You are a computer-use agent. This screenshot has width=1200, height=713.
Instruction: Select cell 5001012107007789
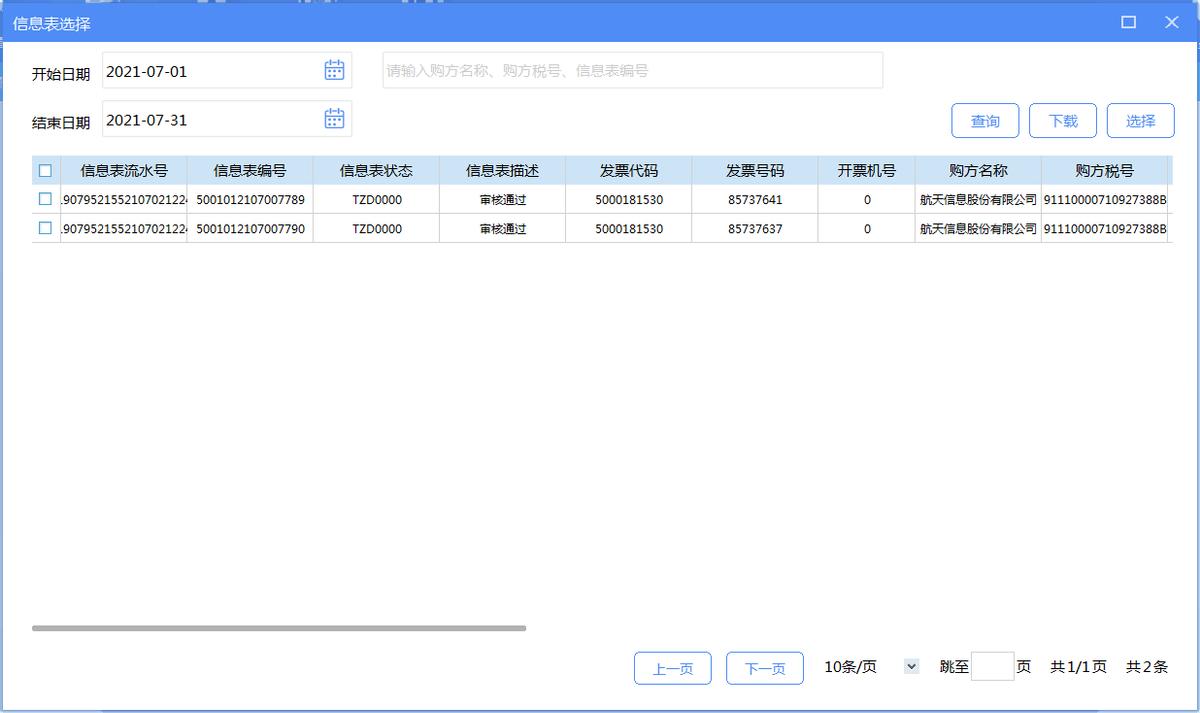click(250, 199)
